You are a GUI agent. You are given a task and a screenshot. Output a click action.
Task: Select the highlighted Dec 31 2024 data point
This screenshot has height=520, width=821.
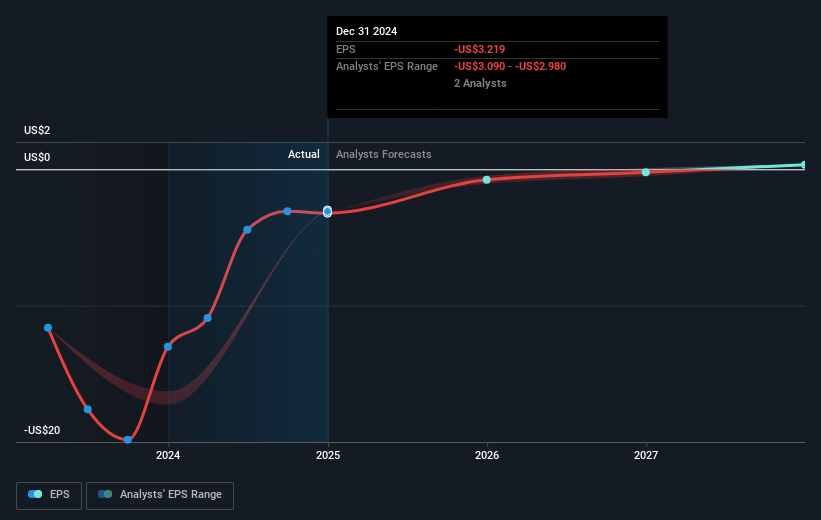(327, 212)
